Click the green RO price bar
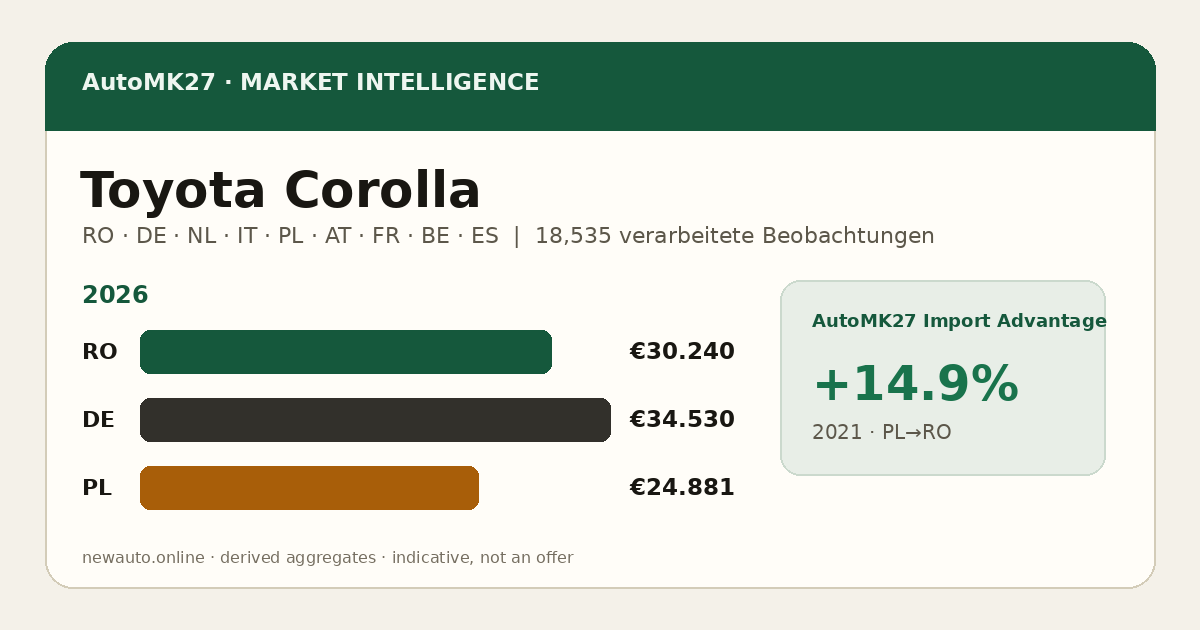1200x630 pixels. 346,352
